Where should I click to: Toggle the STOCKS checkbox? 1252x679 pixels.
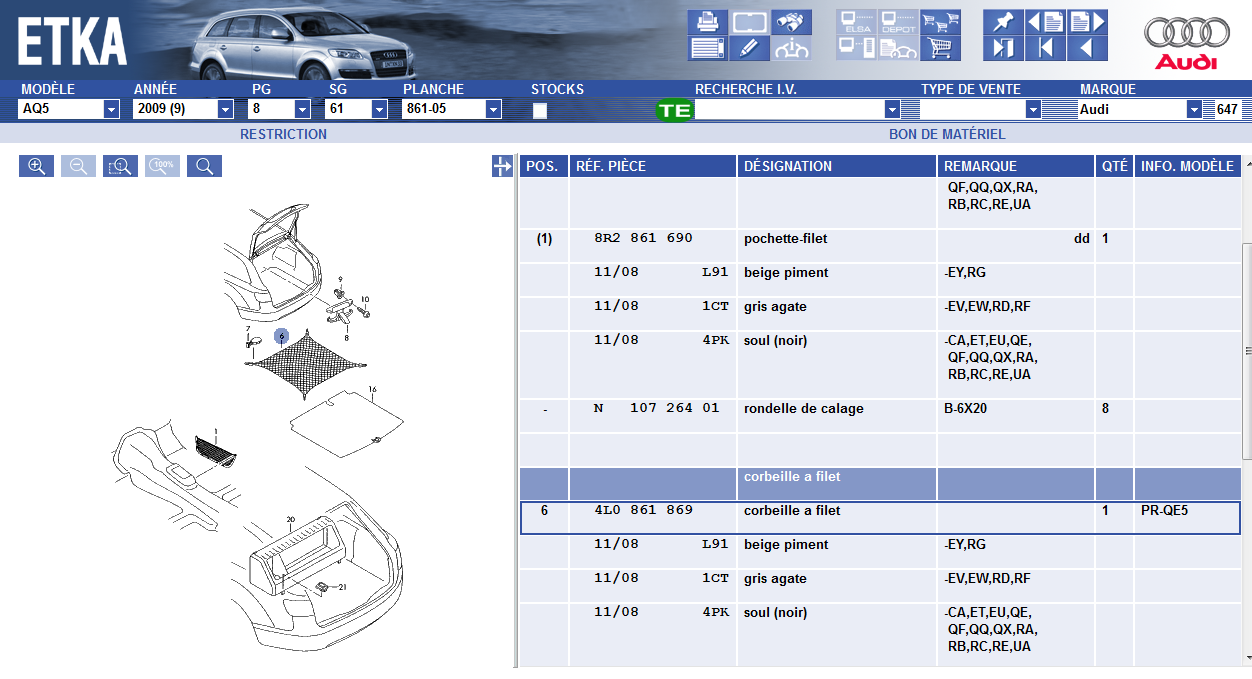(540, 110)
